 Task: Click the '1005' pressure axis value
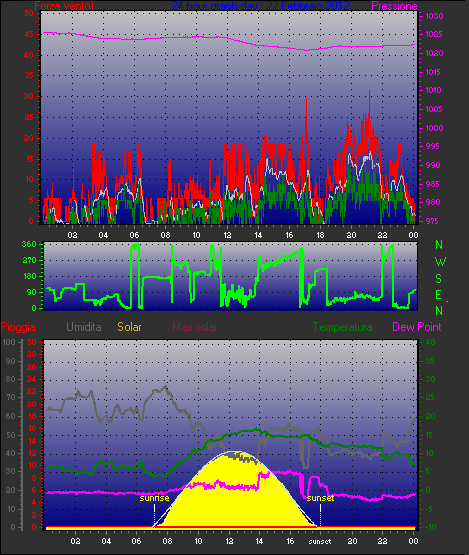point(434,109)
